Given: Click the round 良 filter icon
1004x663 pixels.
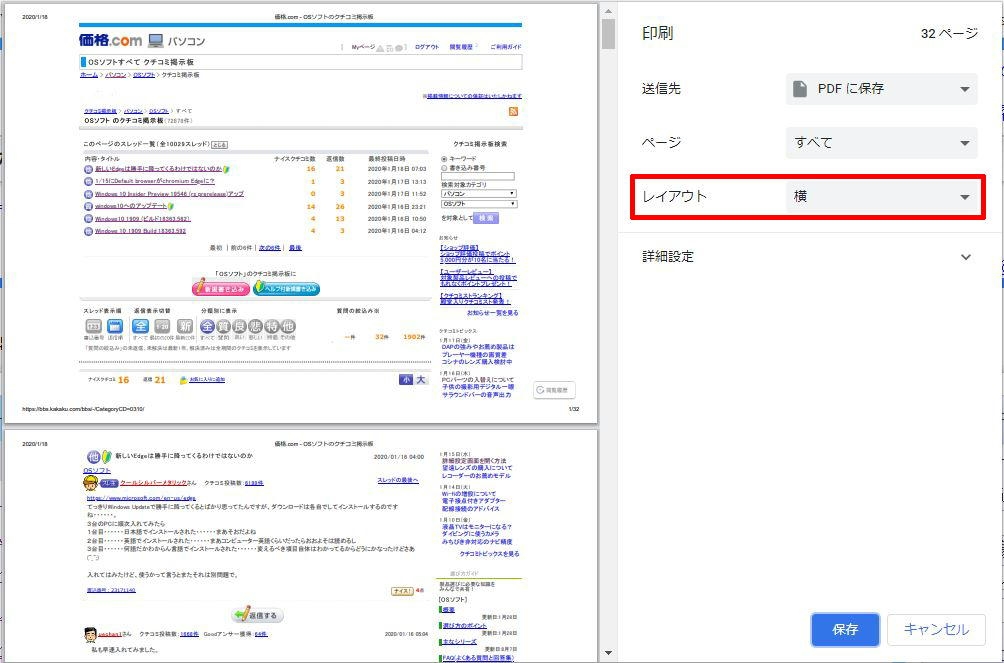Looking at the screenshot, I should [x=239, y=326].
